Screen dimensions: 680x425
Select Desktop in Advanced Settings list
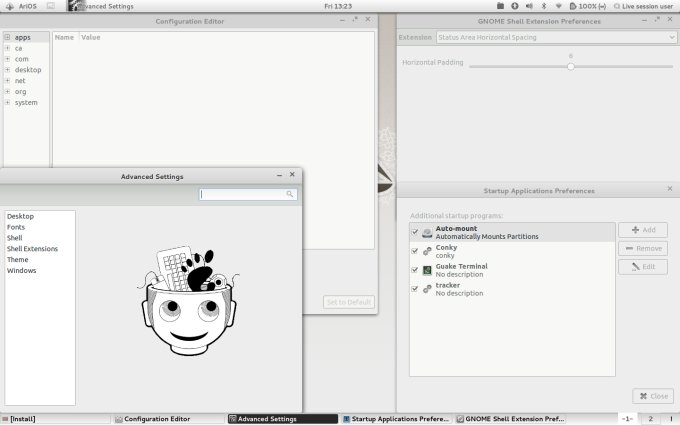pos(20,216)
